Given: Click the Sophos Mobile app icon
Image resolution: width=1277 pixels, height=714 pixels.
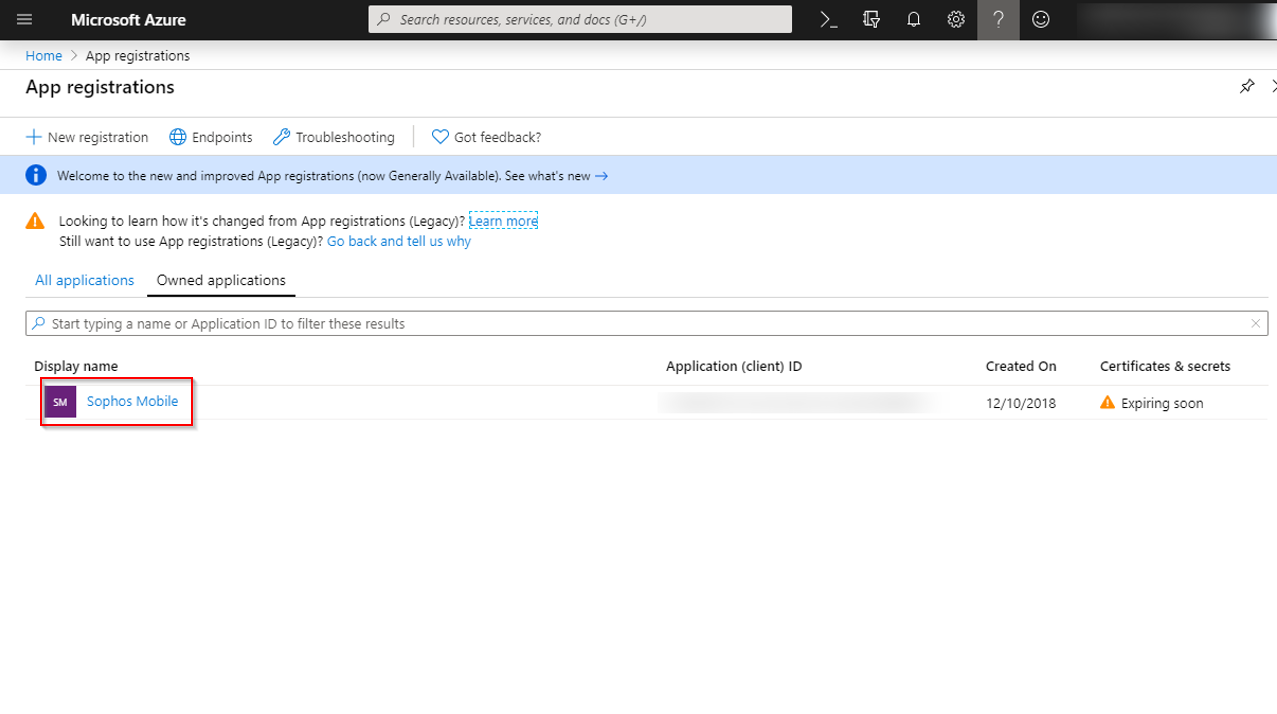Looking at the screenshot, I should pos(60,402).
